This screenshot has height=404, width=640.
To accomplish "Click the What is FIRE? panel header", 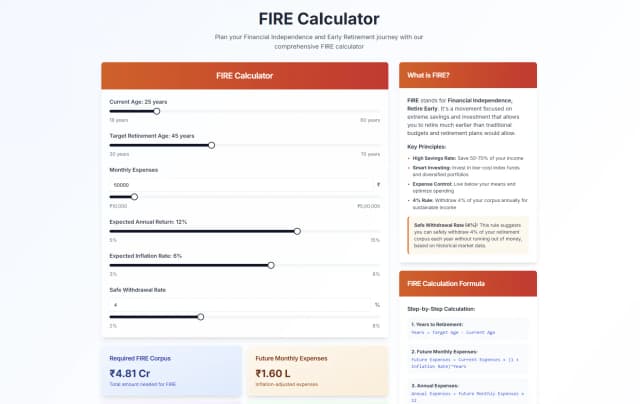I will coord(467,75).
